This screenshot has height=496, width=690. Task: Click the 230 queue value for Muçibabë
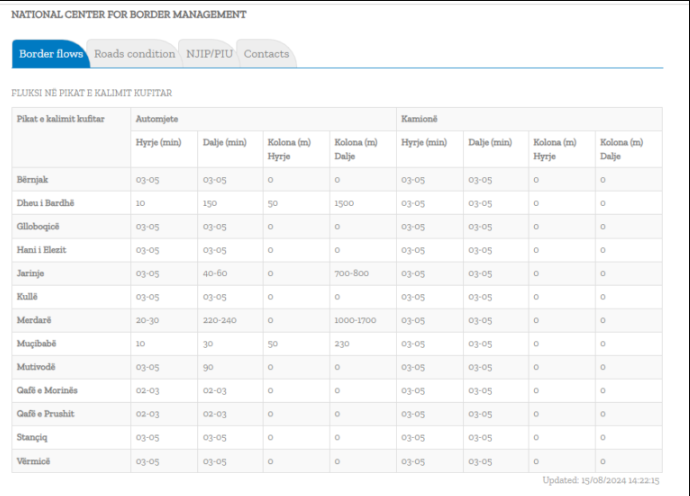pyautogui.click(x=342, y=344)
